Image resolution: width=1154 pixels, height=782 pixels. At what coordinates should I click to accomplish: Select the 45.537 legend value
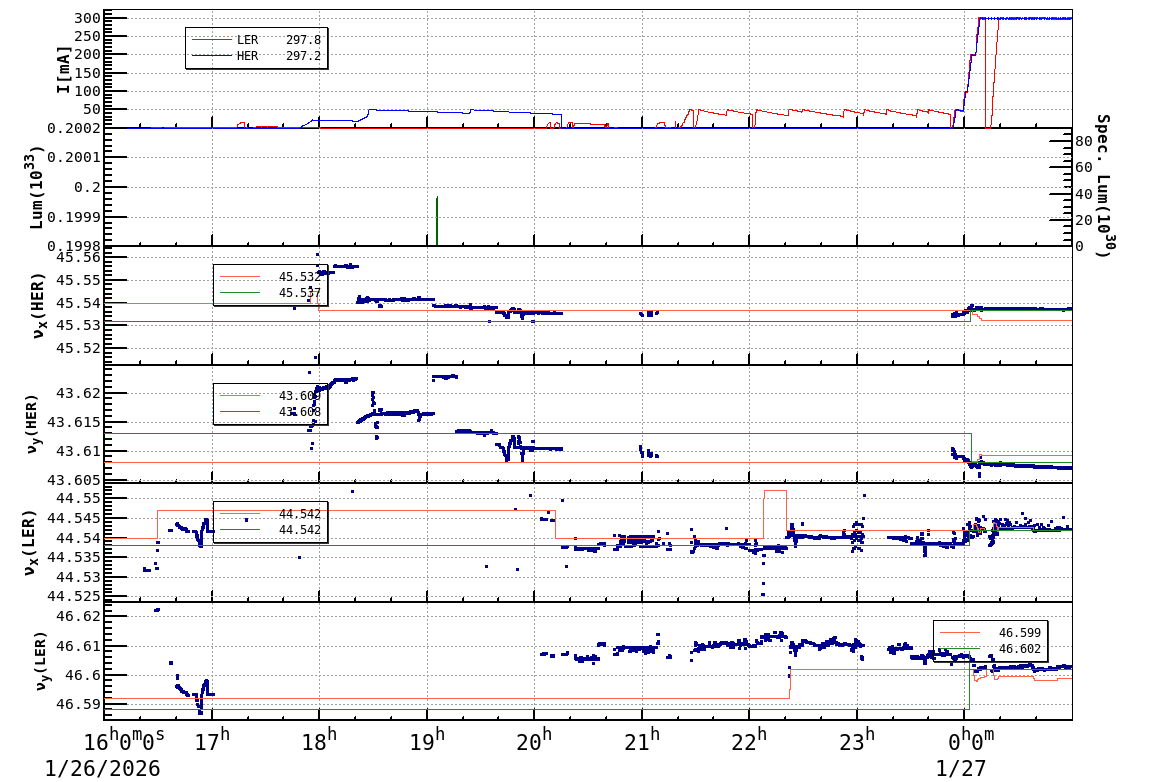[x=300, y=293]
